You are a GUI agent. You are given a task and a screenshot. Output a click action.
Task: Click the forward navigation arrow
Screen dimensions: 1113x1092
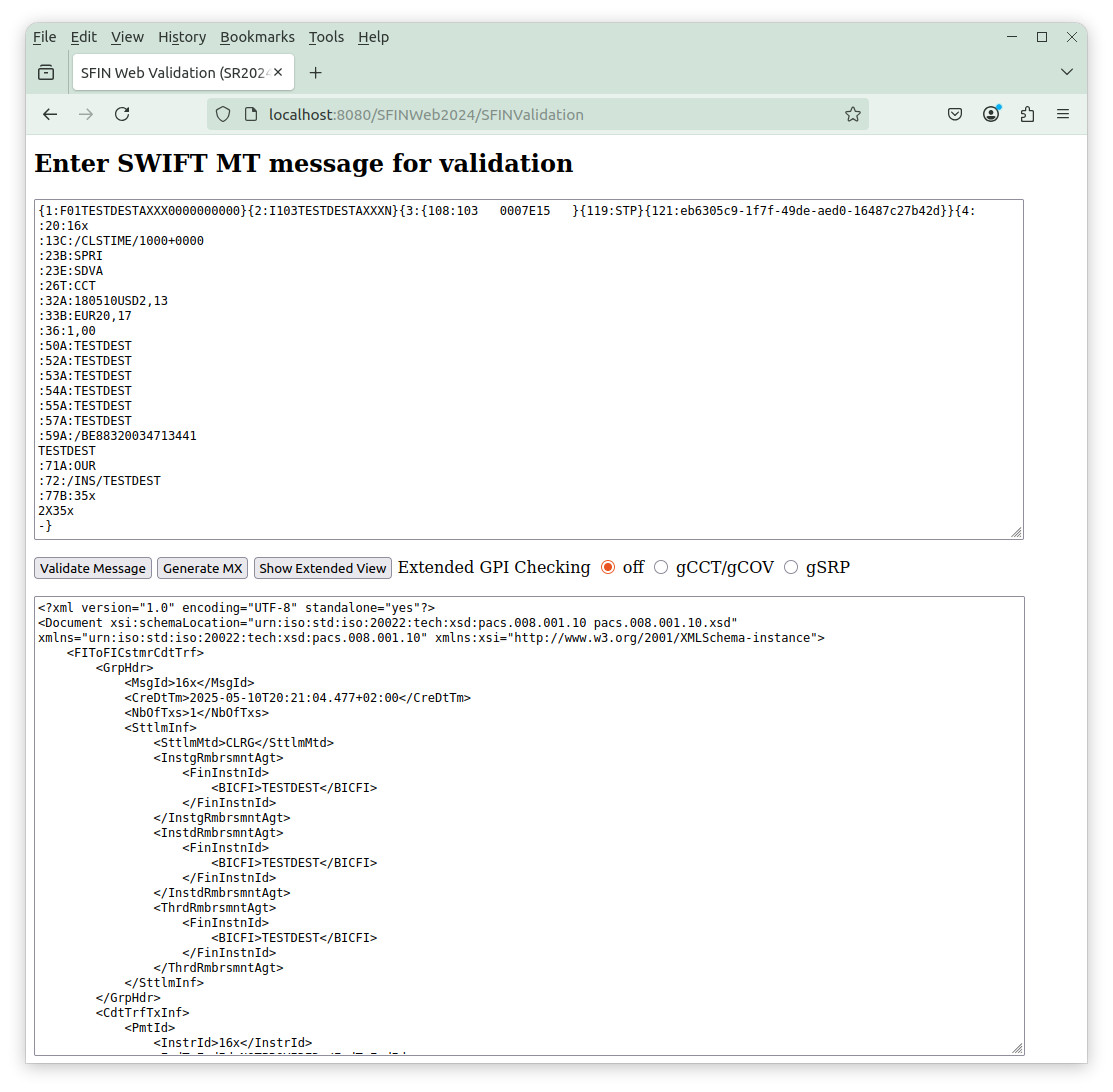86,114
